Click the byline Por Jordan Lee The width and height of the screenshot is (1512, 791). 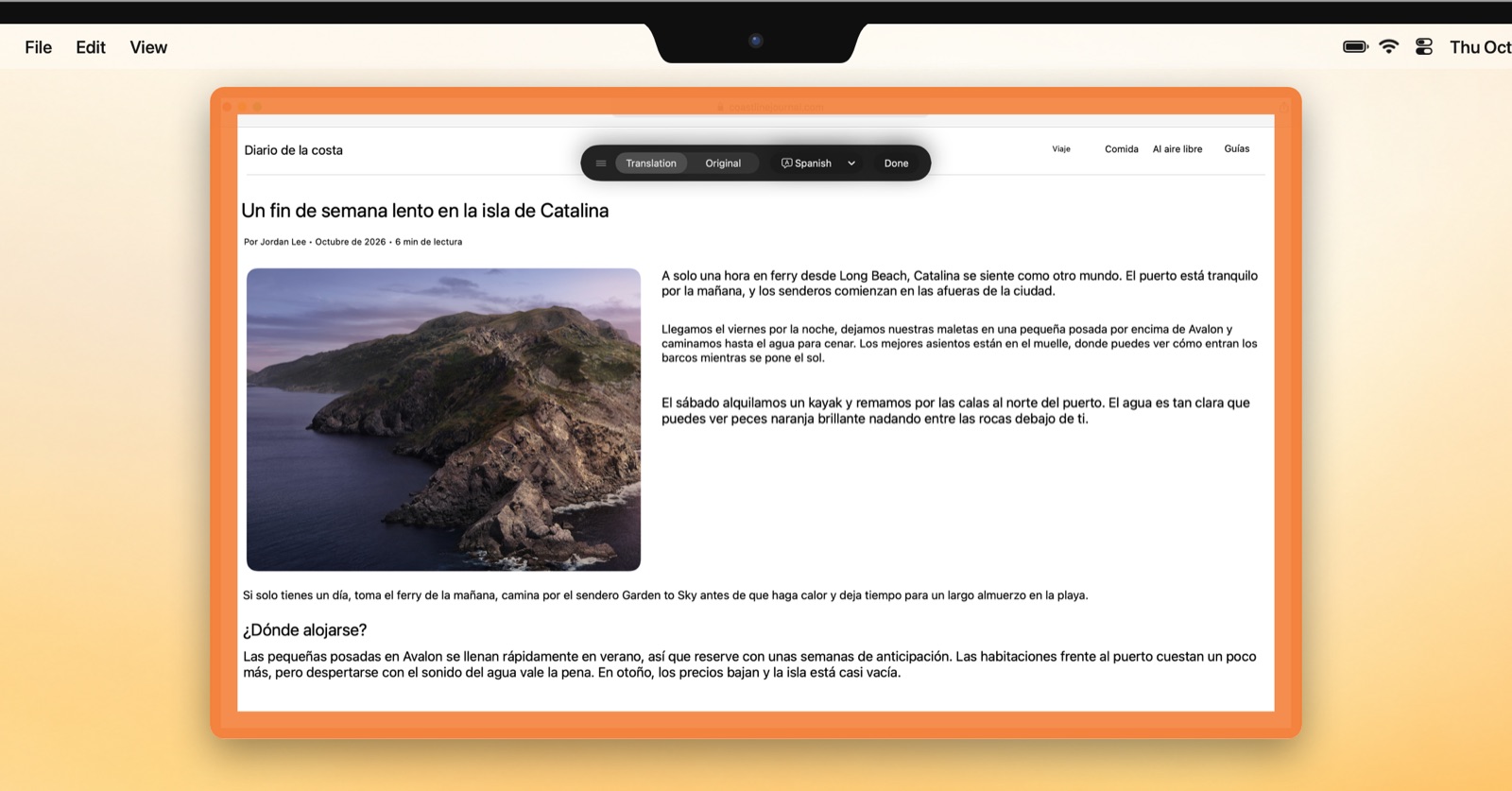[x=274, y=242]
